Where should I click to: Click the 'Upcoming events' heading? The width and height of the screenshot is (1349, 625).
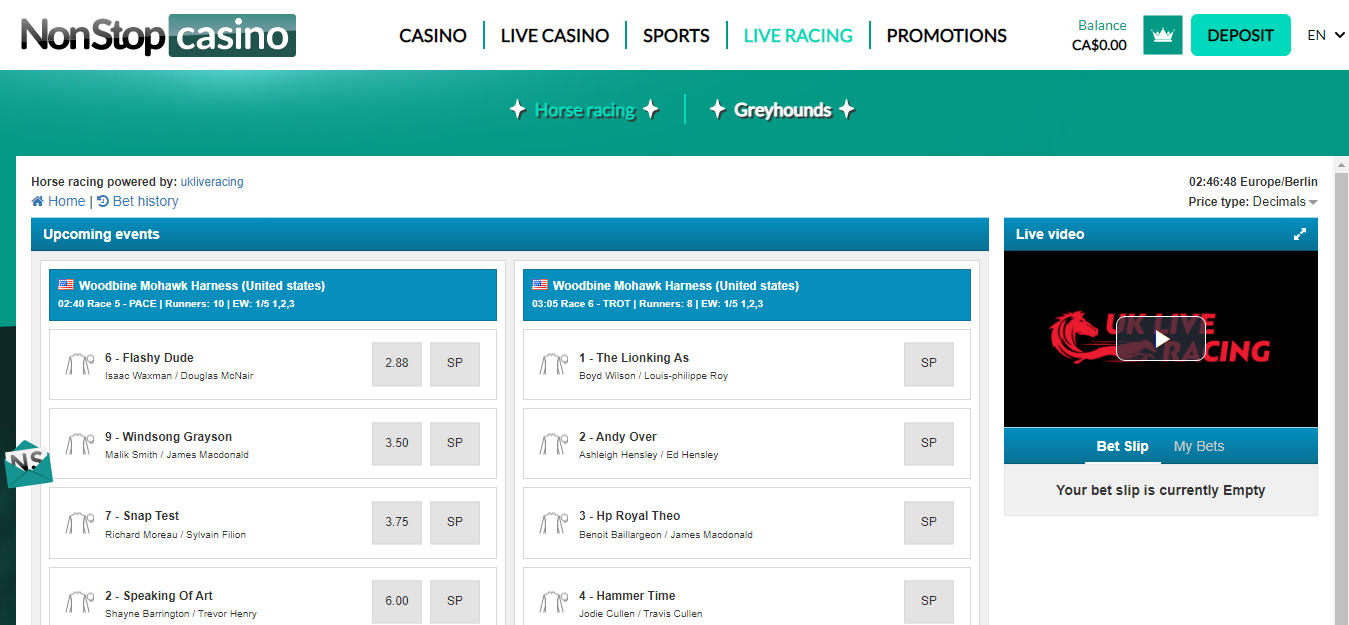point(101,234)
